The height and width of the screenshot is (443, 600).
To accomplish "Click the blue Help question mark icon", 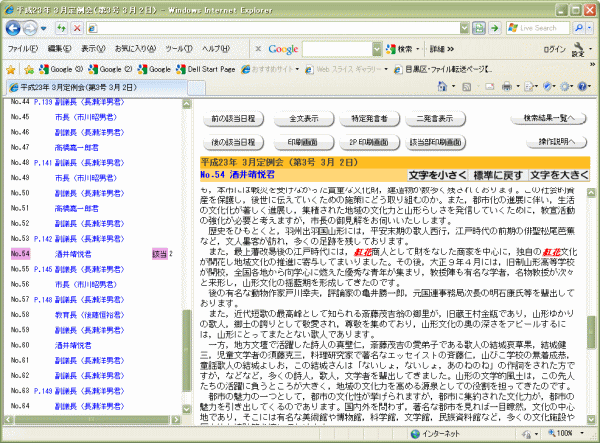I will [x=582, y=87].
